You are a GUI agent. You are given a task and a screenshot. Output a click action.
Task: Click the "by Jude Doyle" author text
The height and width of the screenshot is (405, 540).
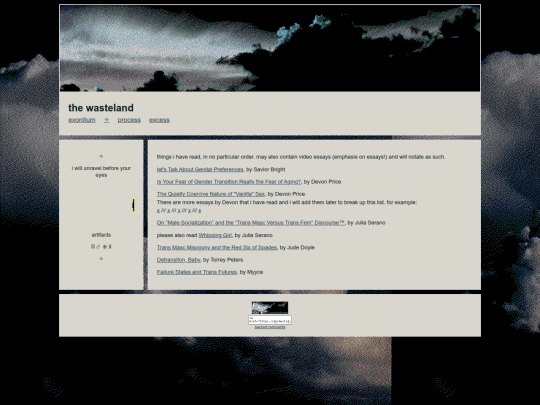[297, 248]
